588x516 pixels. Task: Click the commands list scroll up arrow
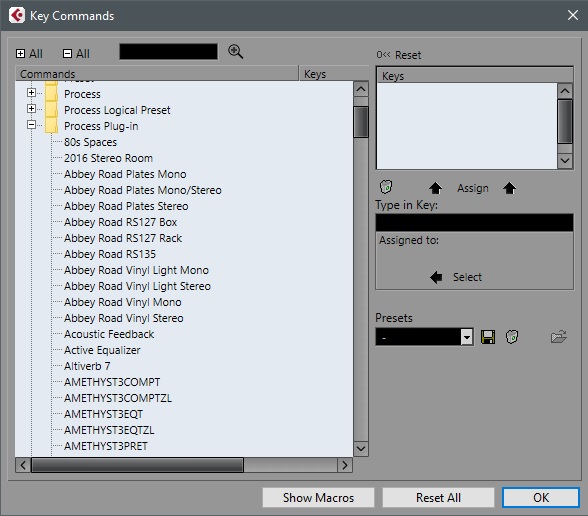(x=361, y=89)
